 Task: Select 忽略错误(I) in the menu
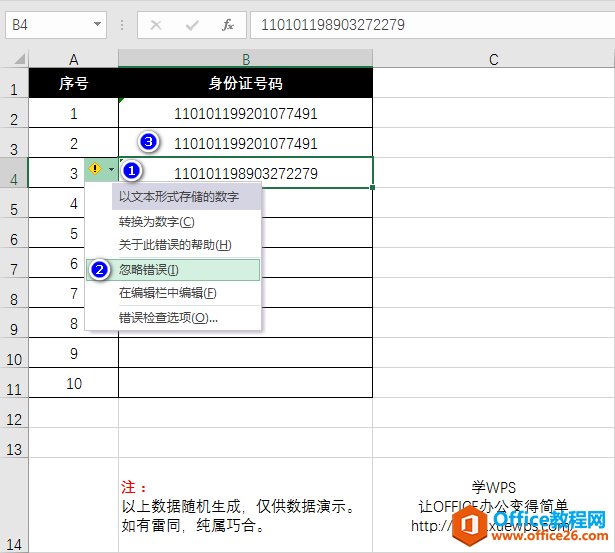[173, 270]
